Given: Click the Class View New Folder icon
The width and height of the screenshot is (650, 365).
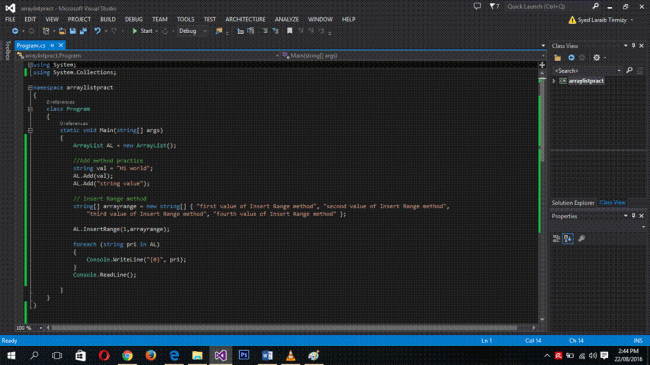Looking at the screenshot, I should pos(558,58).
